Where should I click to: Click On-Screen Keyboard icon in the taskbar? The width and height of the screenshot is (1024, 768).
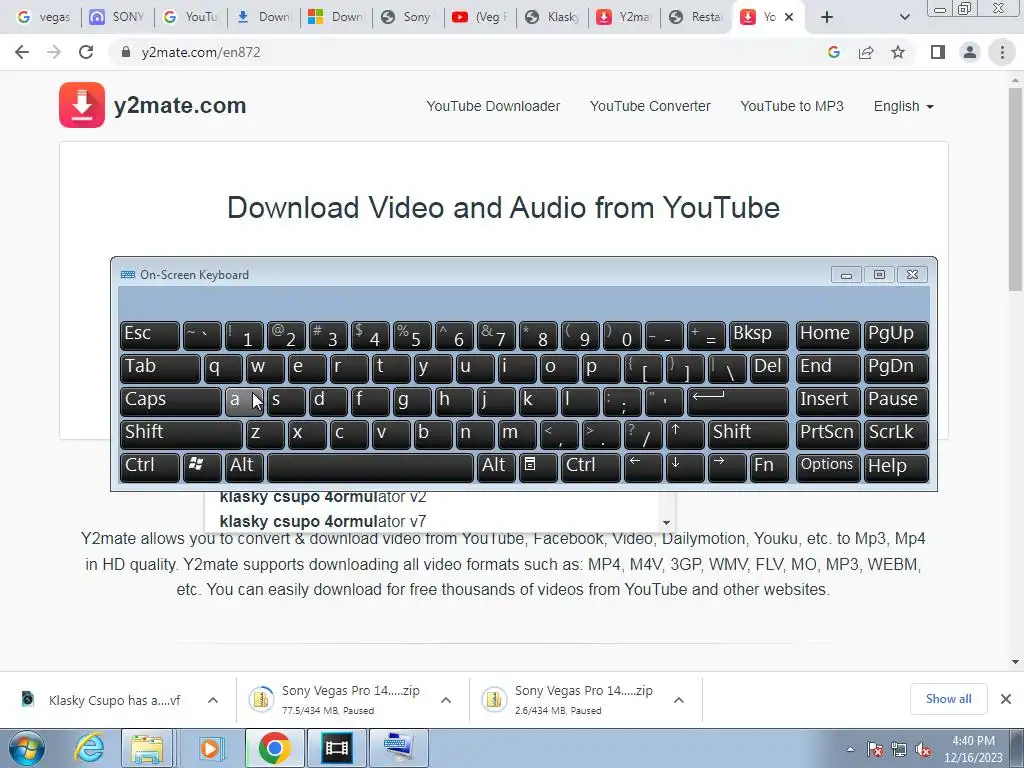tap(398, 748)
